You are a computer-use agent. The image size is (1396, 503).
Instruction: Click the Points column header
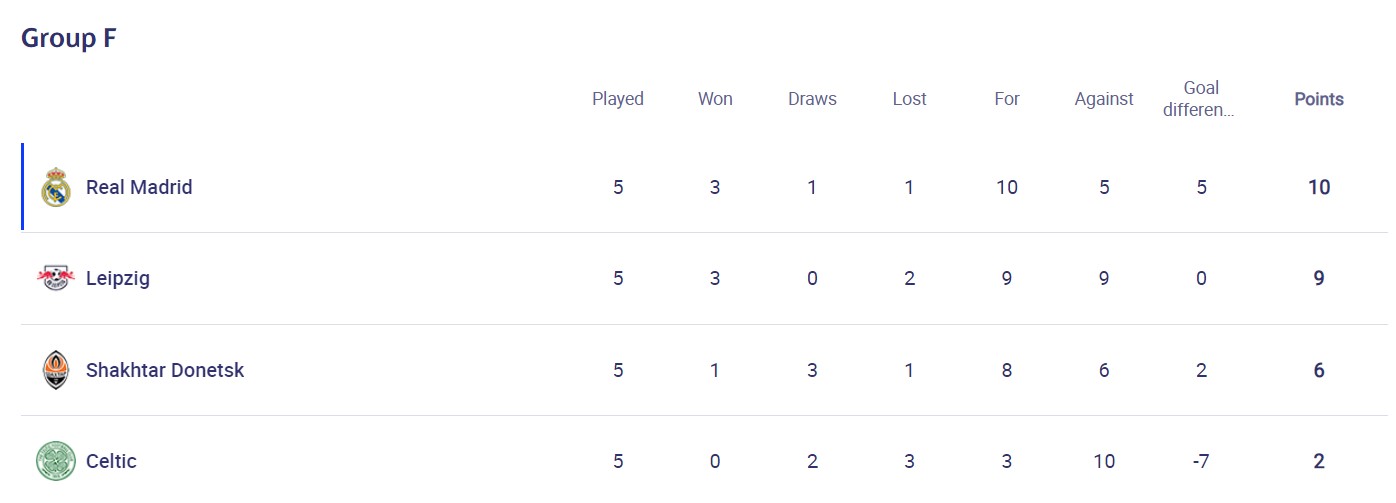click(1319, 99)
